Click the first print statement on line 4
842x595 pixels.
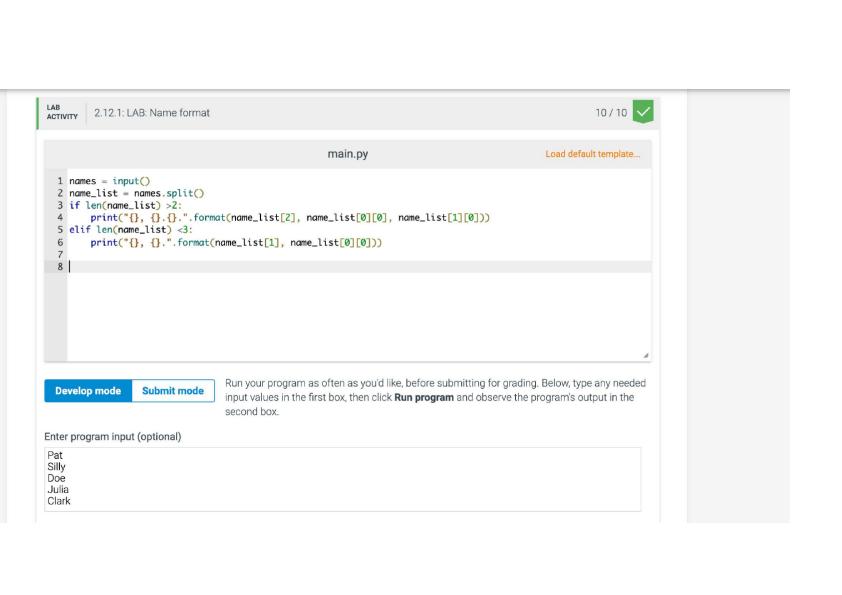point(290,217)
